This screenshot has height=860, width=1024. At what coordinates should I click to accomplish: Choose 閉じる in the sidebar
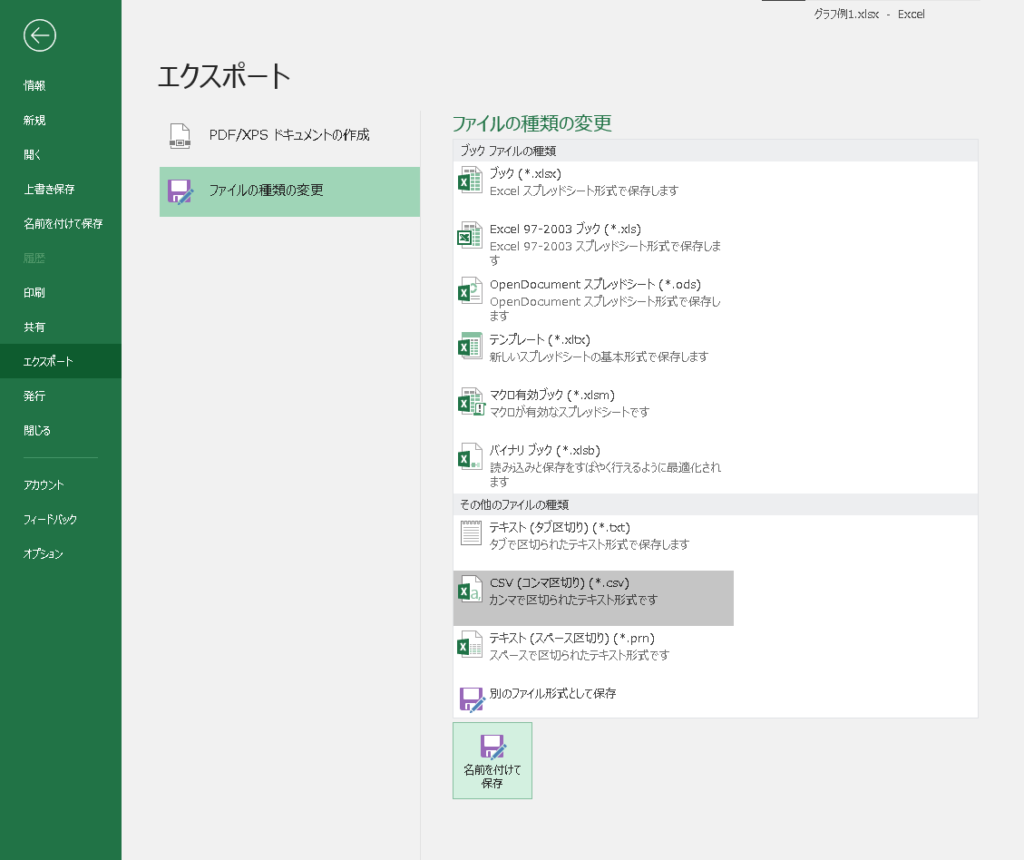point(37,430)
